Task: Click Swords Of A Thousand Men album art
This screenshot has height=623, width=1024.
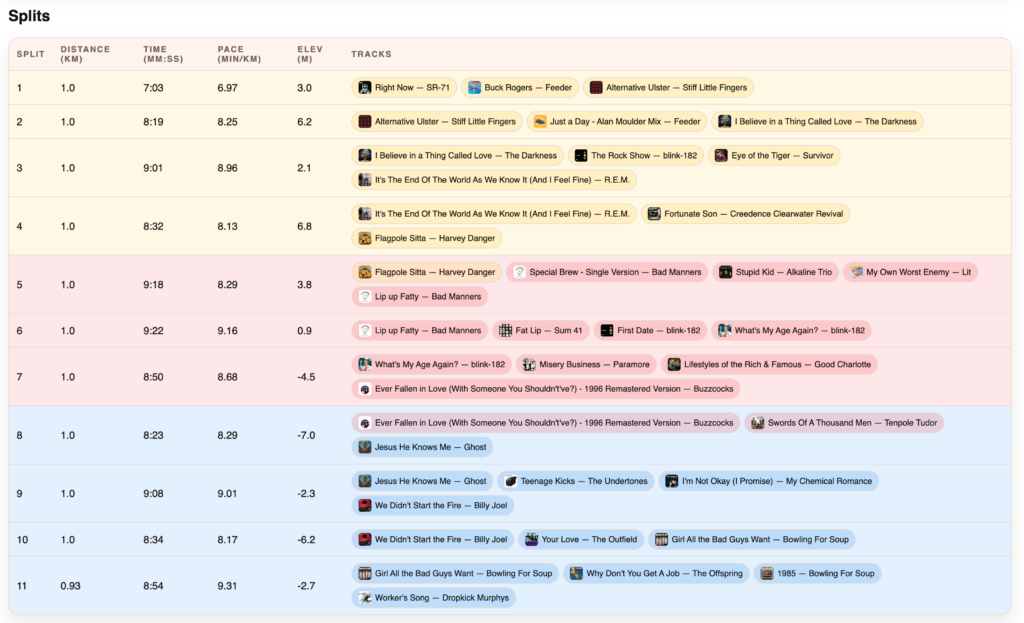Action: (758, 423)
